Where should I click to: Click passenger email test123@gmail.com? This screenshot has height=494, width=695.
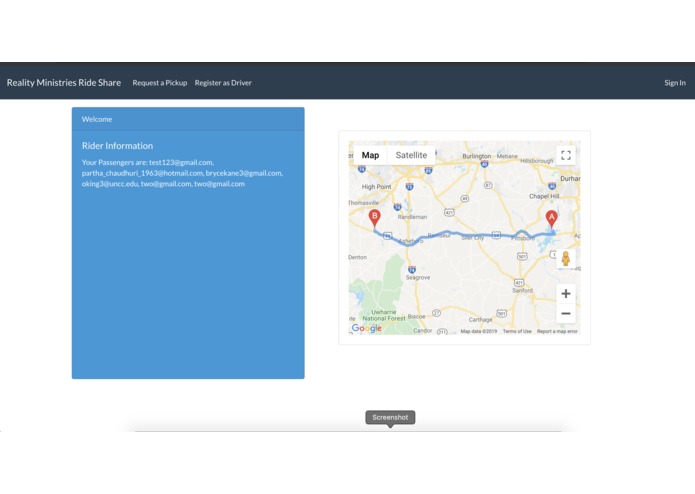tap(181, 162)
